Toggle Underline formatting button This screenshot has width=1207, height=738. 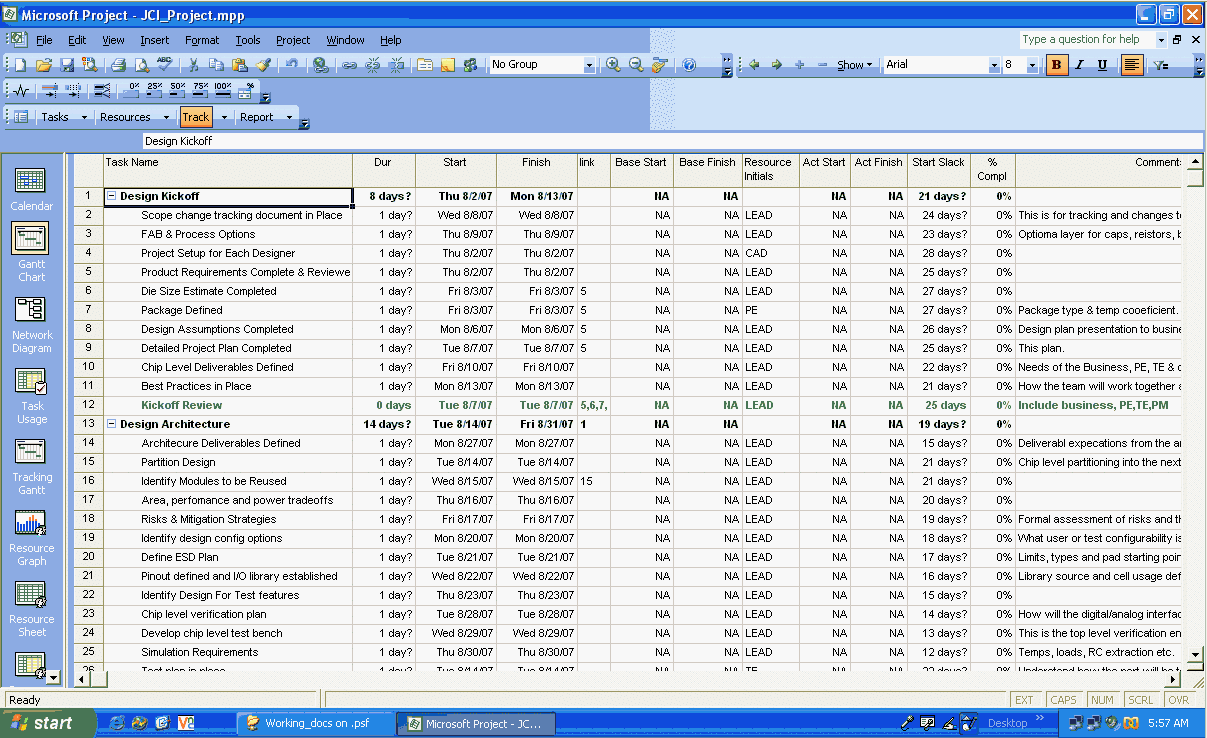coord(1102,65)
